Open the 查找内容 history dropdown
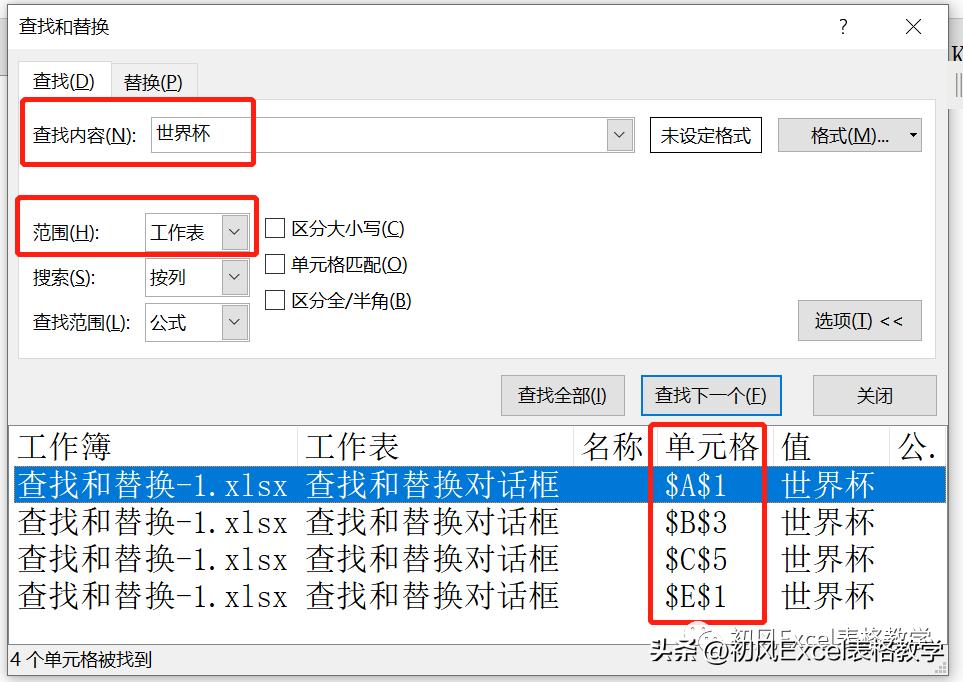Viewport: 963px width, 682px height. click(619, 134)
